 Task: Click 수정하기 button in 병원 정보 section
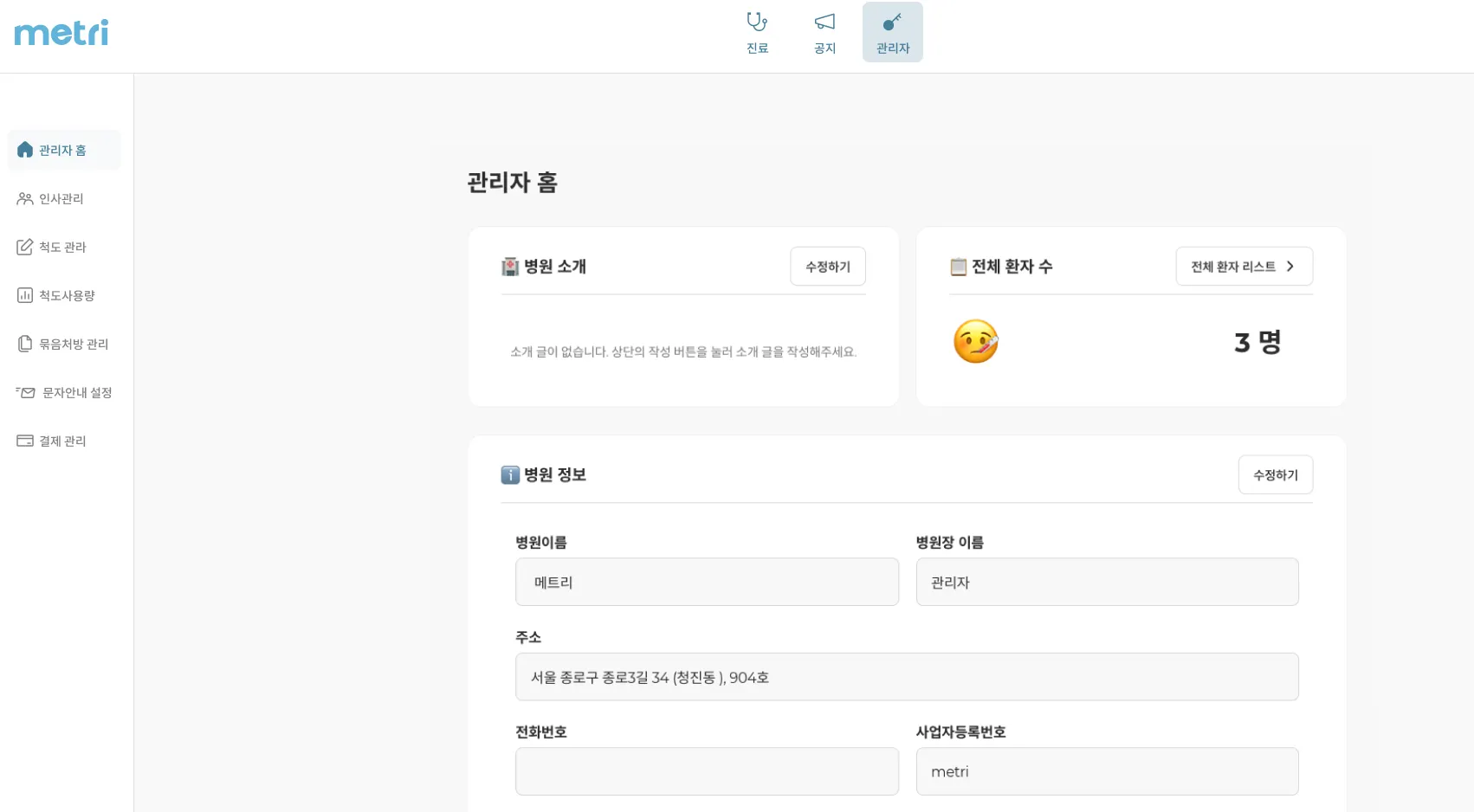coord(1275,475)
